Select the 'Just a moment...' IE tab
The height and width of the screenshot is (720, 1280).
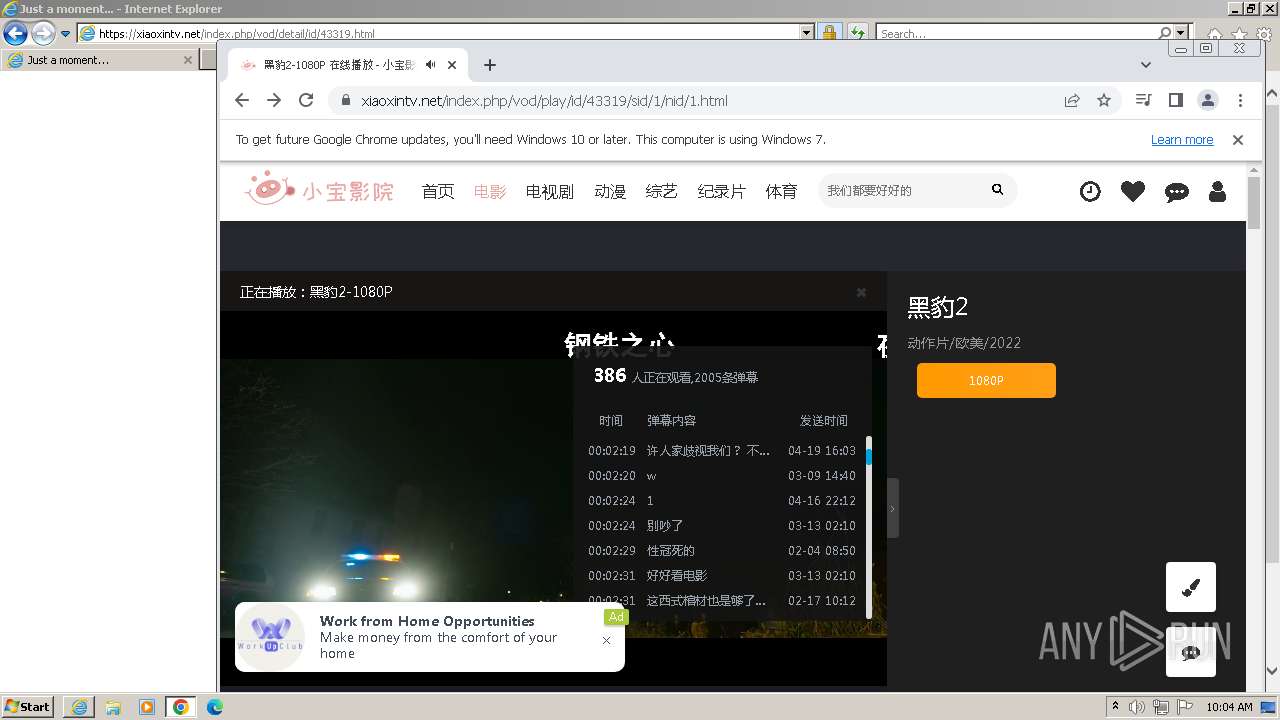99,60
